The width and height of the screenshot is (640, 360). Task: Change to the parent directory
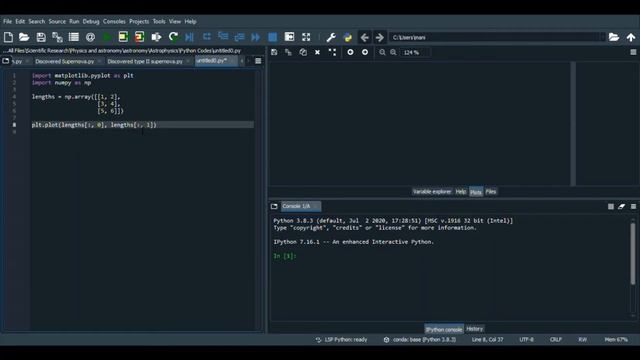[631, 37]
